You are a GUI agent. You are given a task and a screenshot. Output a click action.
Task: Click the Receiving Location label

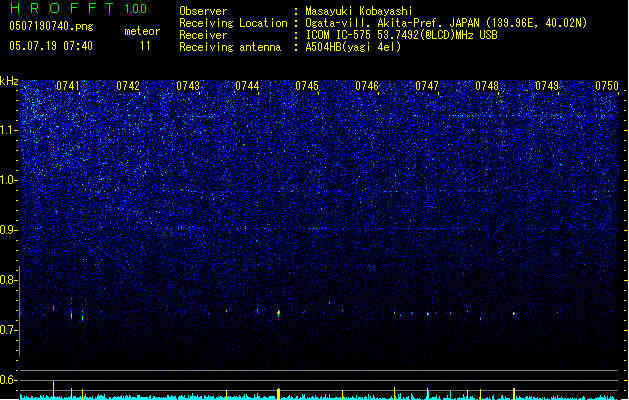click(233, 23)
